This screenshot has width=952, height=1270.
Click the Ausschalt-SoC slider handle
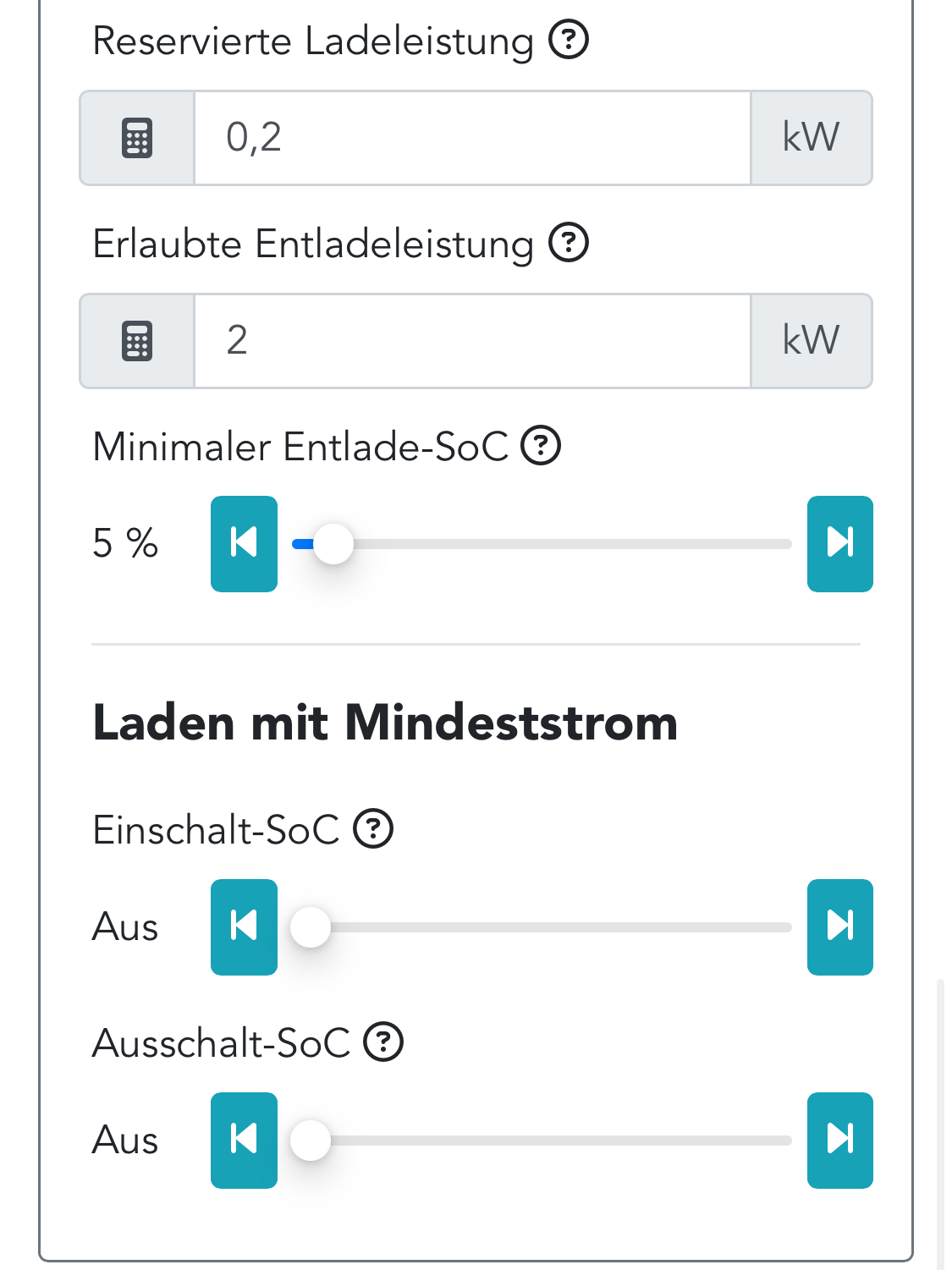tap(311, 1141)
